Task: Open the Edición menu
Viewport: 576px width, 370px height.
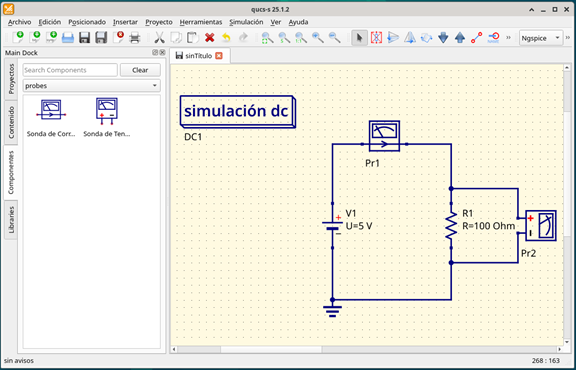Action: [x=50, y=22]
